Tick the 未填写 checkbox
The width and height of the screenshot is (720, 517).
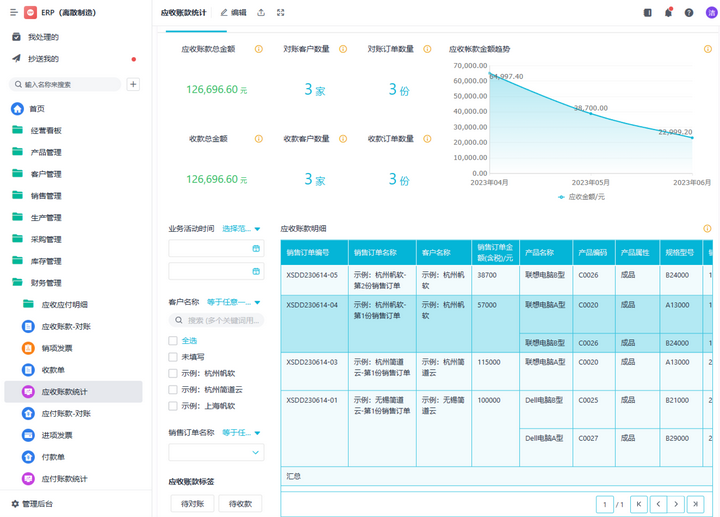click(173, 357)
